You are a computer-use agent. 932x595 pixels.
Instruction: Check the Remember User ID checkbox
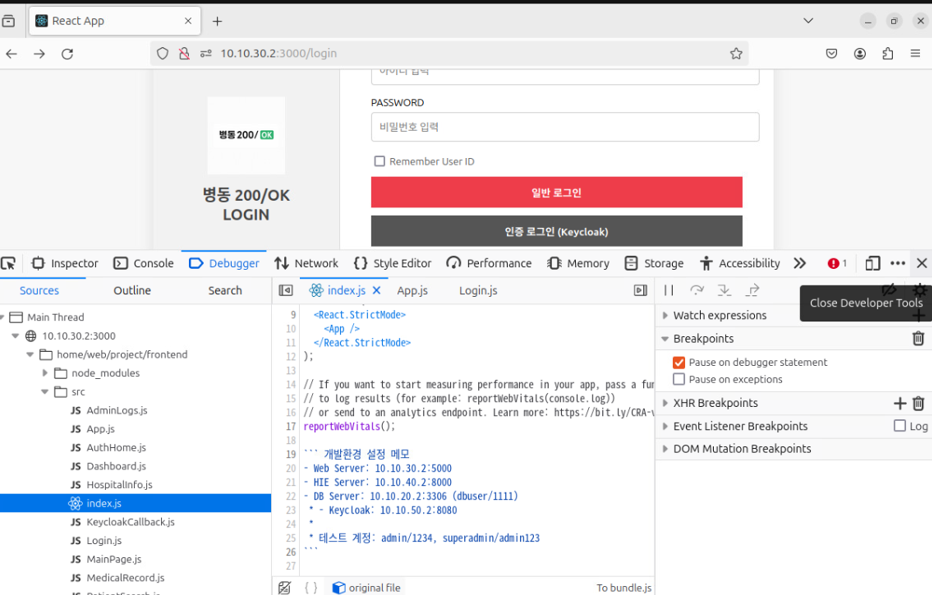click(379, 161)
